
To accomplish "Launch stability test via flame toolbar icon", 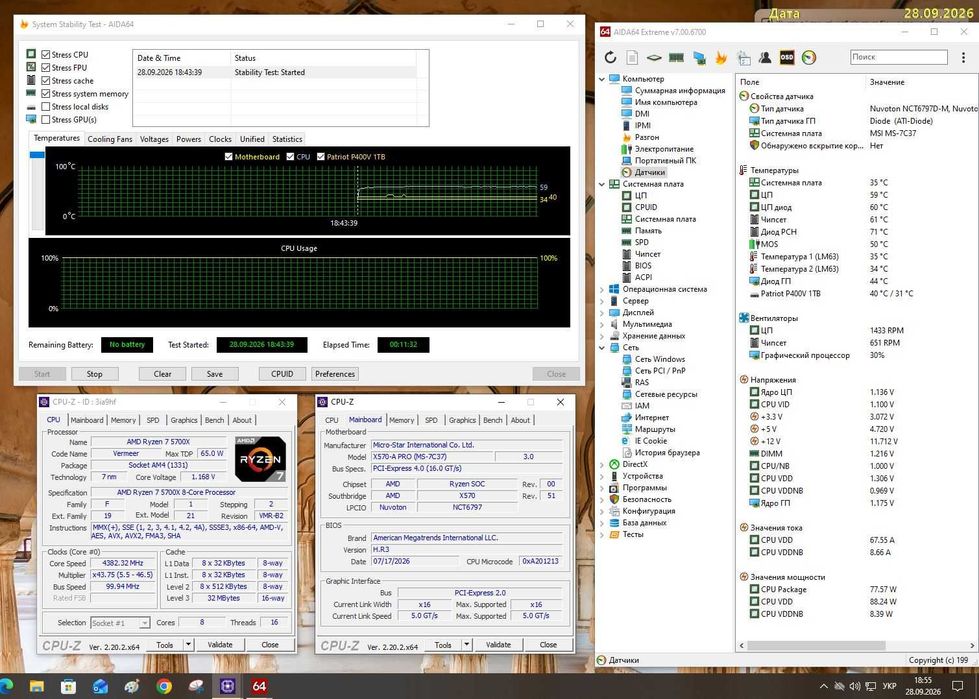I will (721, 57).
